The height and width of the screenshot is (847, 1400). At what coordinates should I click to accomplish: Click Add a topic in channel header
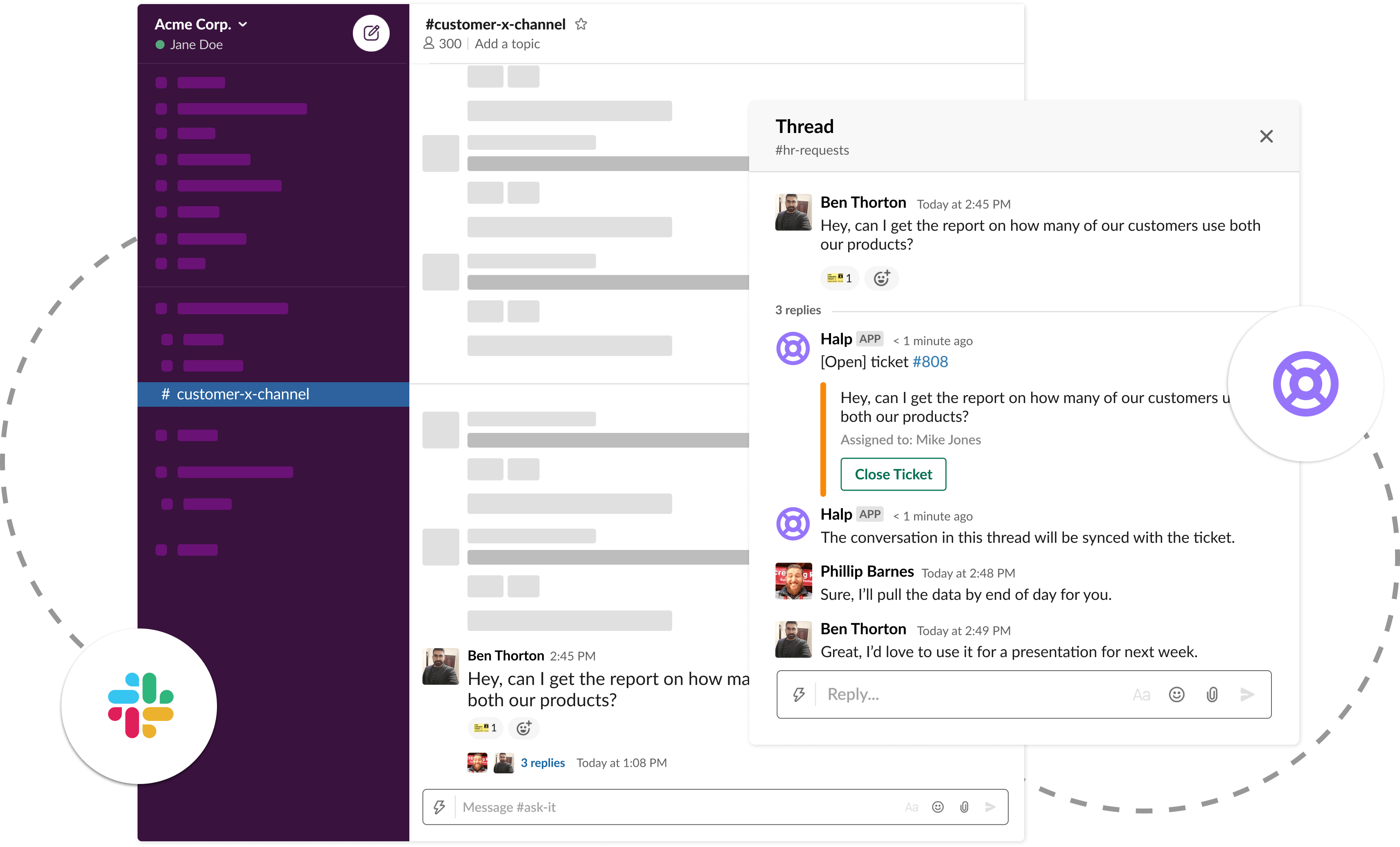507,44
